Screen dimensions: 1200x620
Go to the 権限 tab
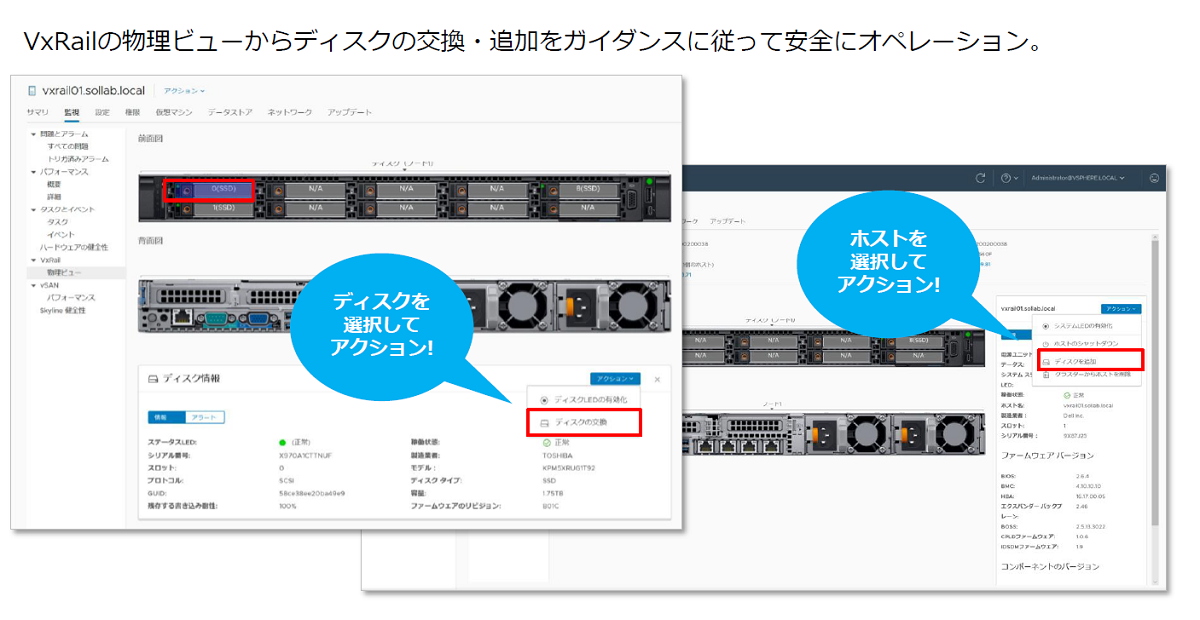pos(133,112)
